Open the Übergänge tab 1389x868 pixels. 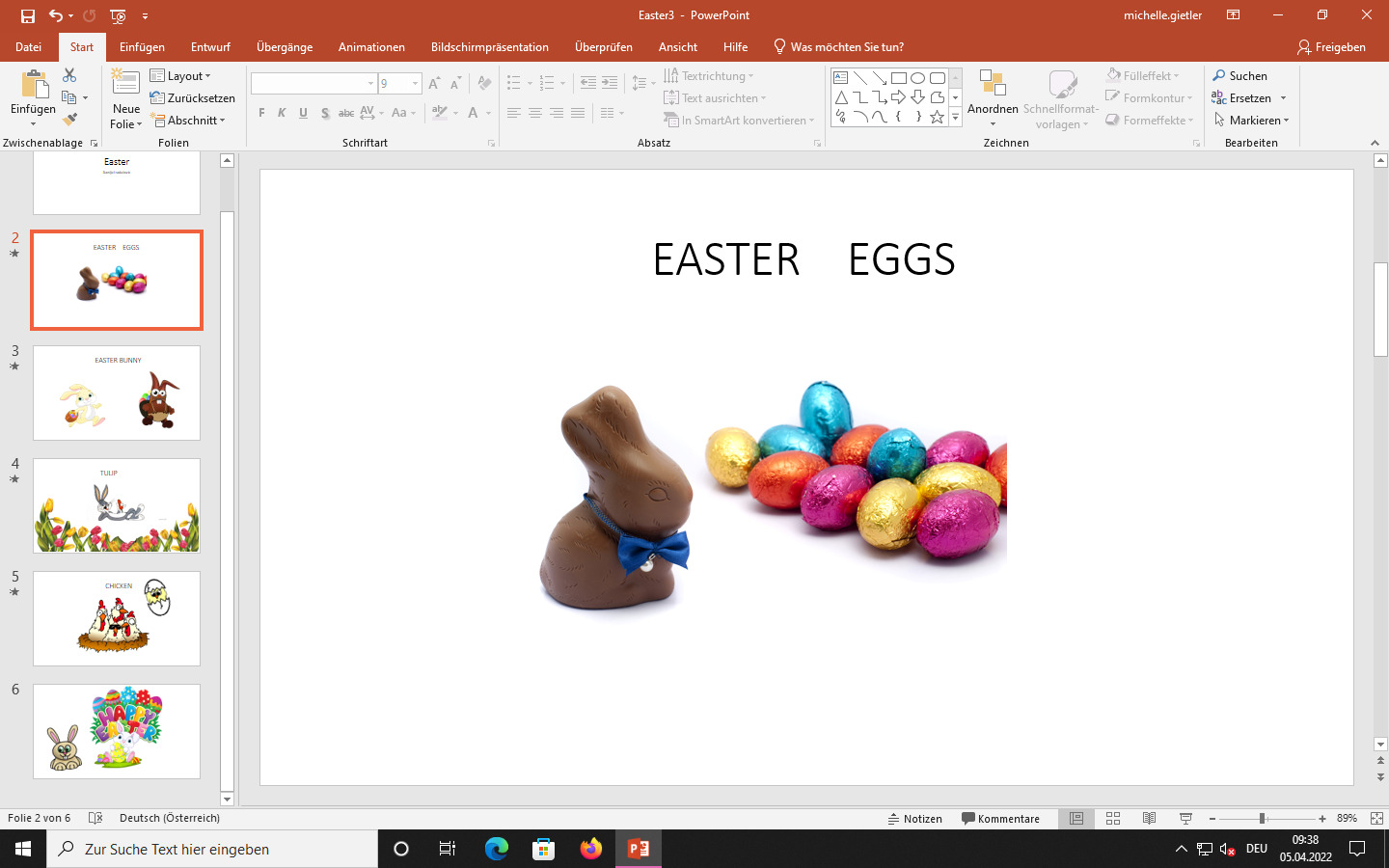[x=285, y=46]
